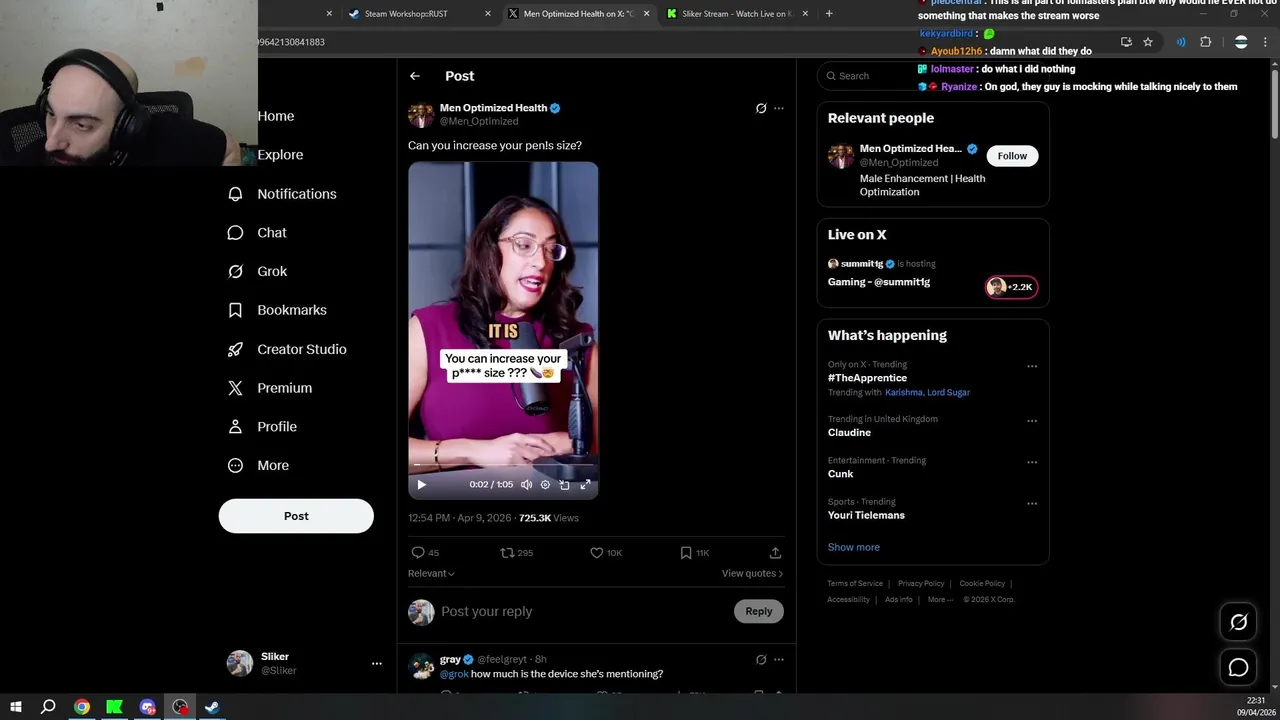Open the View quotes link

[752, 574]
